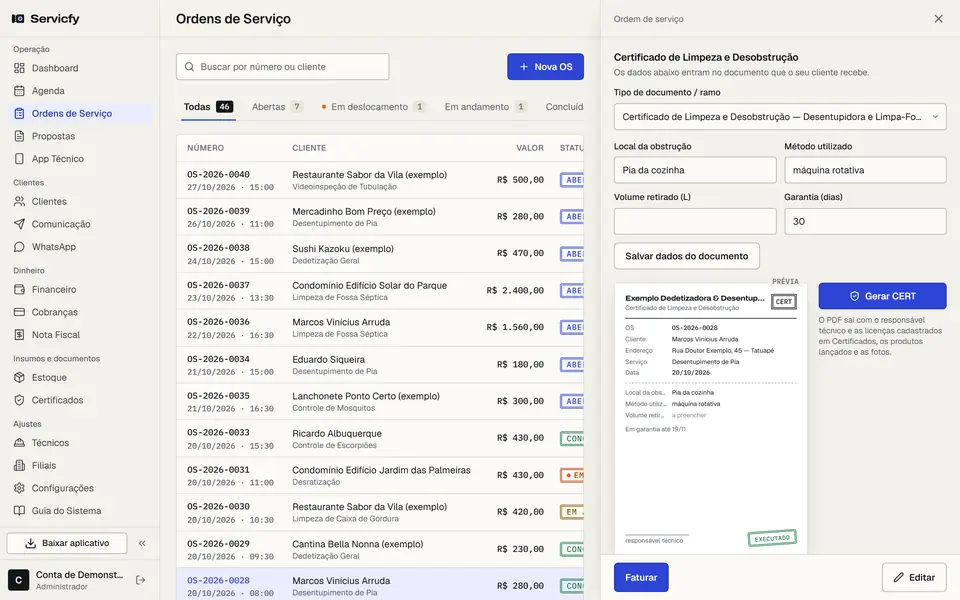Click the Agenda calendar icon
The width and height of the screenshot is (960, 600).
[x=19, y=91]
